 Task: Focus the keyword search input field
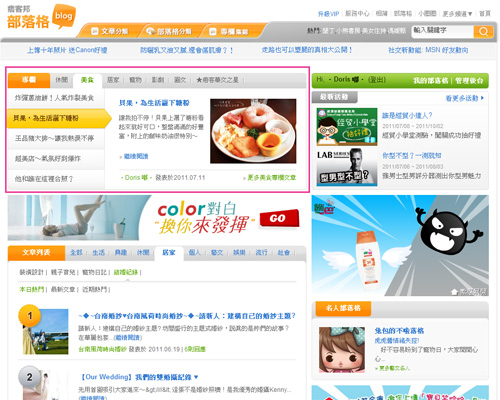(443, 31)
